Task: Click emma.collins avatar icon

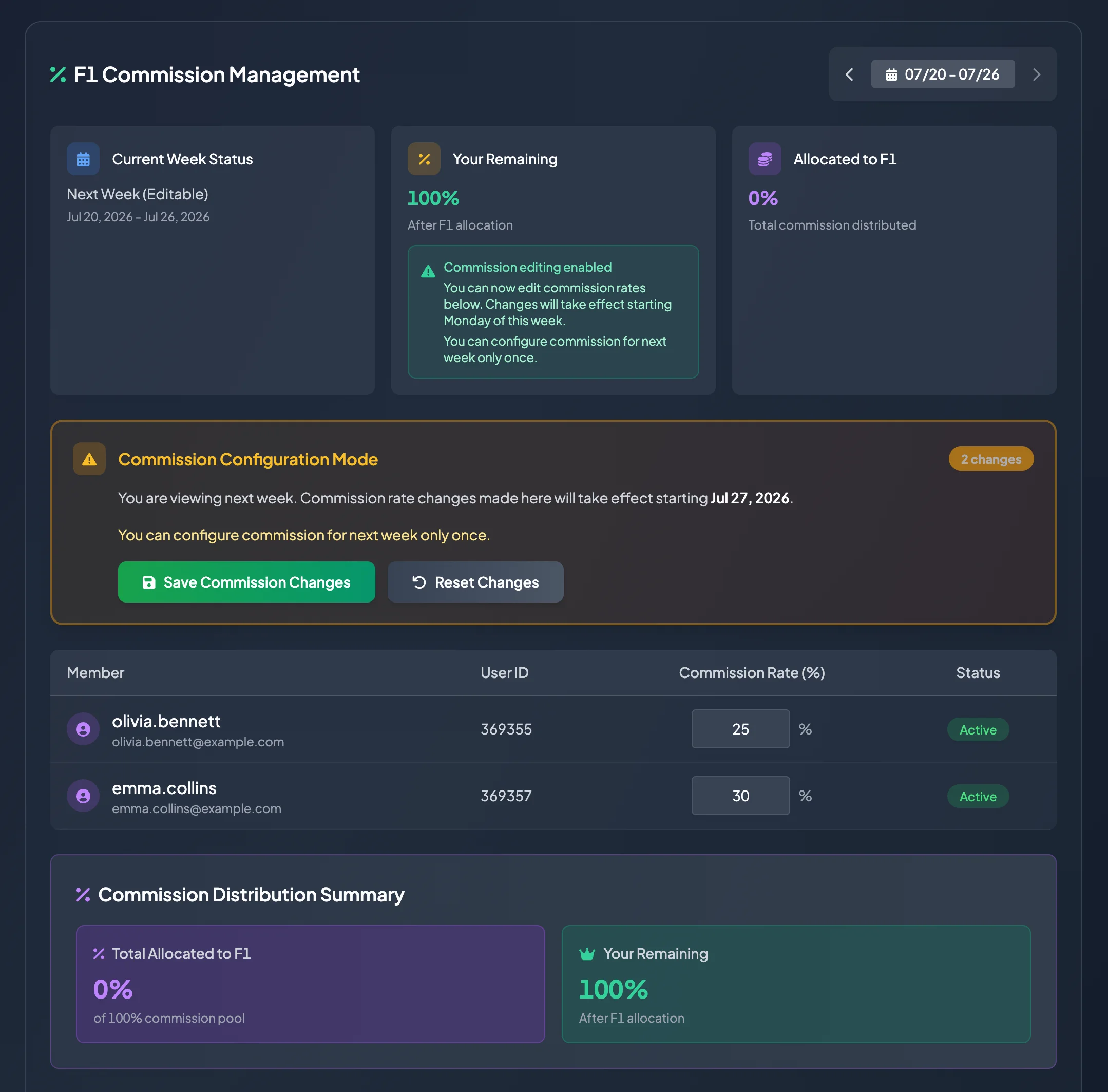Action: point(83,796)
